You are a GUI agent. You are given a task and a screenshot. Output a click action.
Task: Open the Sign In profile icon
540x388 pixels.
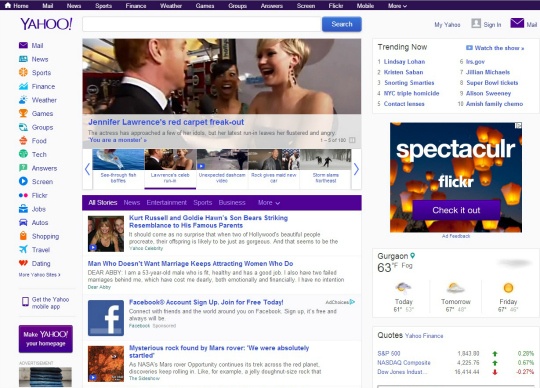pos(476,23)
